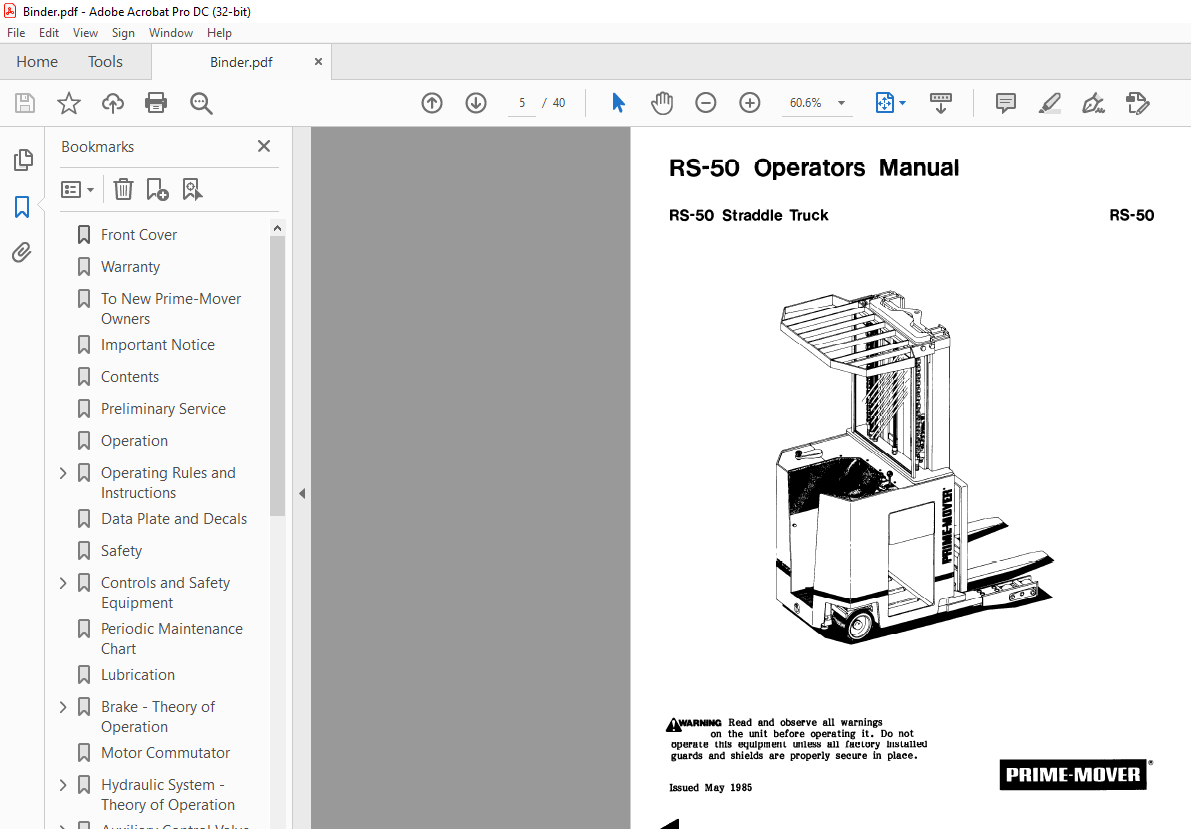Open the Important Notice bookmark

[158, 345]
